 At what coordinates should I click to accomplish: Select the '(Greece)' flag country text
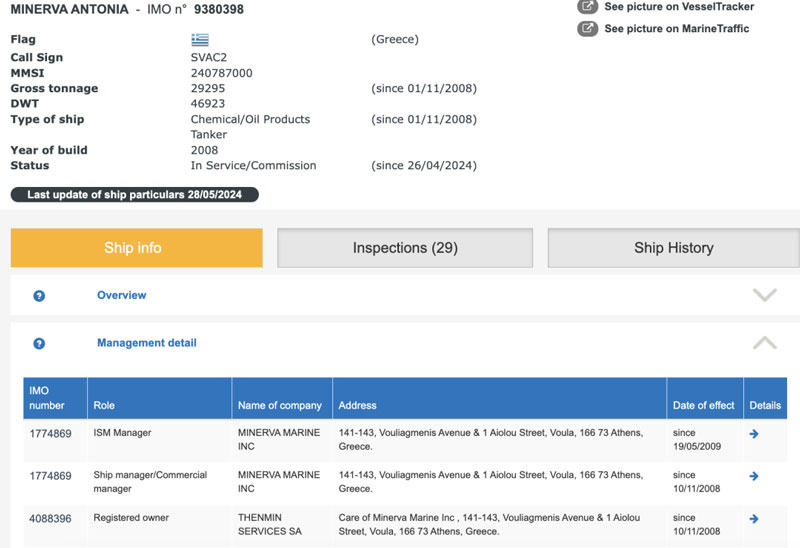395,39
